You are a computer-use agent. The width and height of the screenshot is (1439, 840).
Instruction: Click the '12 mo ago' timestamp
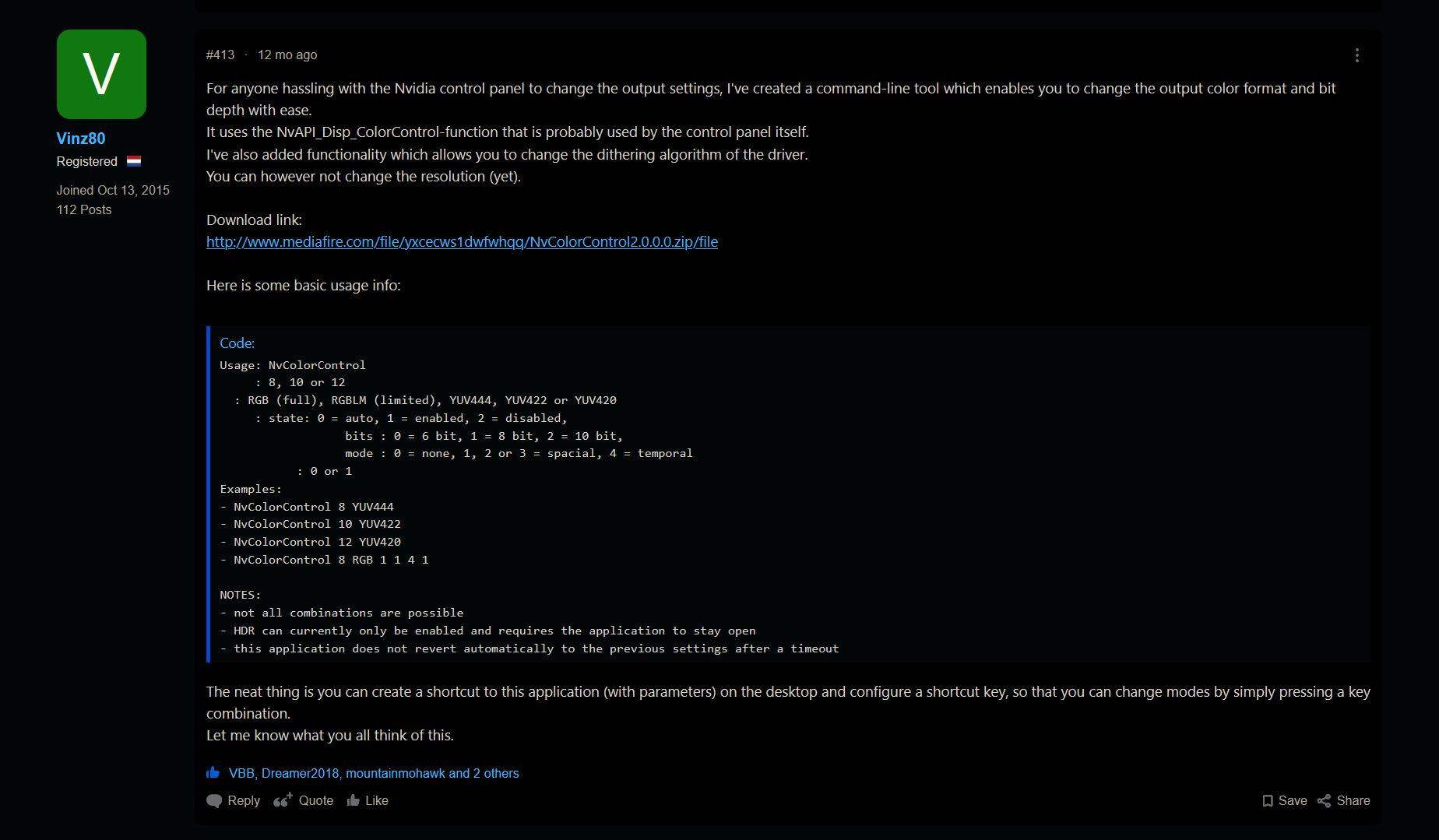pyautogui.click(x=287, y=55)
